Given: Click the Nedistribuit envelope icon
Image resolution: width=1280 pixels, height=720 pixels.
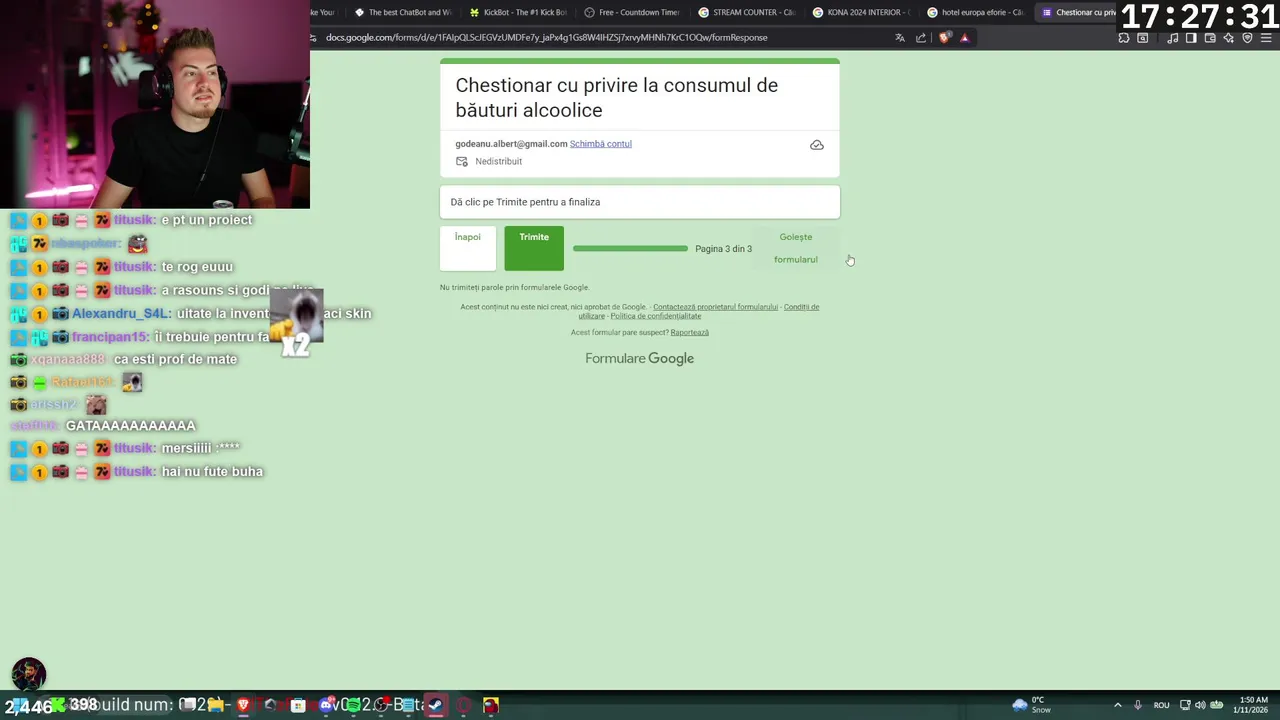Looking at the screenshot, I should coord(462,161).
